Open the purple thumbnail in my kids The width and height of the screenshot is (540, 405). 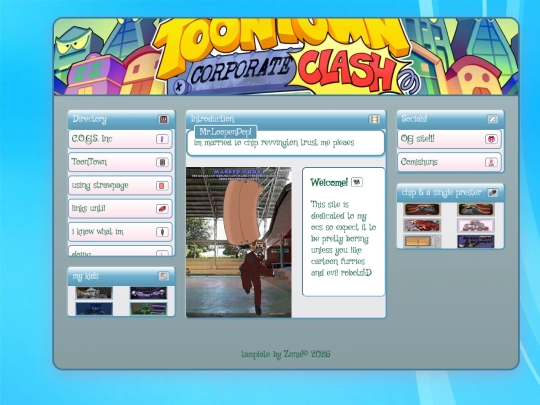pyautogui.click(x=148, y=293)
